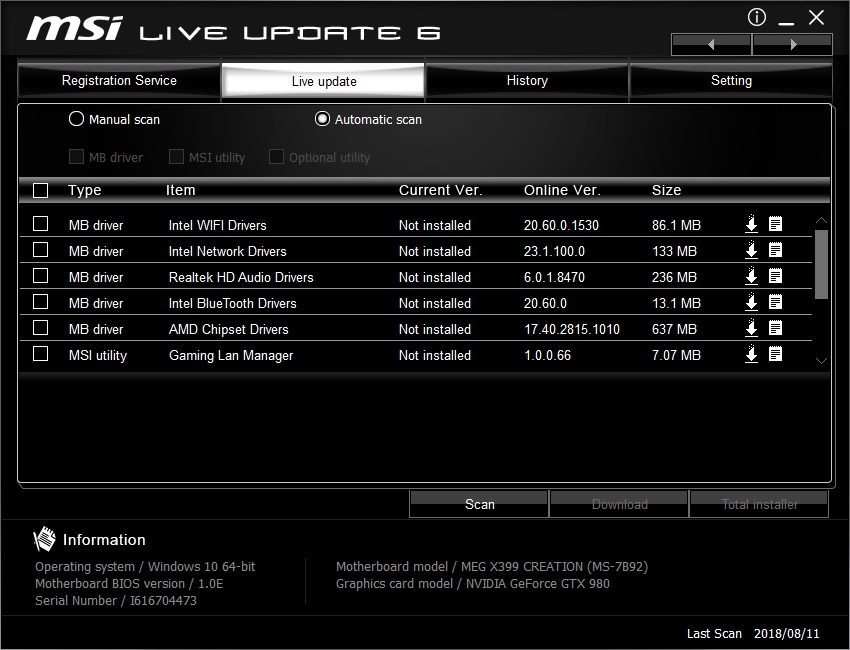Viewport: 850px width, 650px height.
Task: Click online version 20.60.0.1530
Action: (x=561, y=225)
